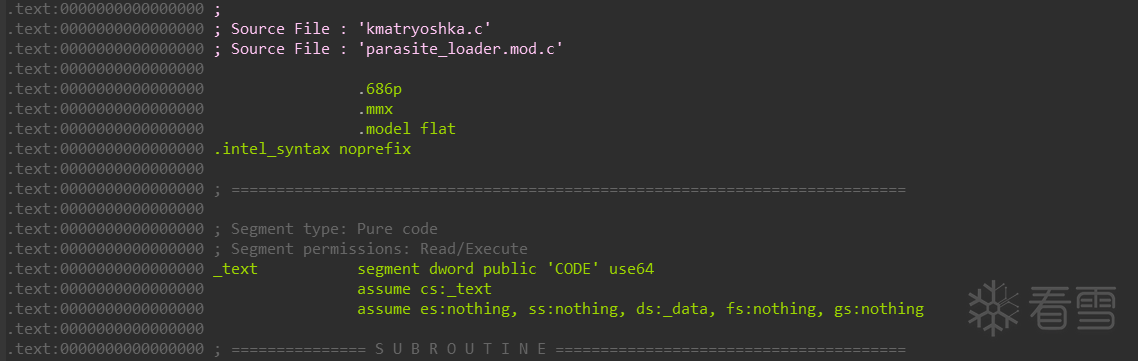Click the _text segment label

(x=235, y=269)
